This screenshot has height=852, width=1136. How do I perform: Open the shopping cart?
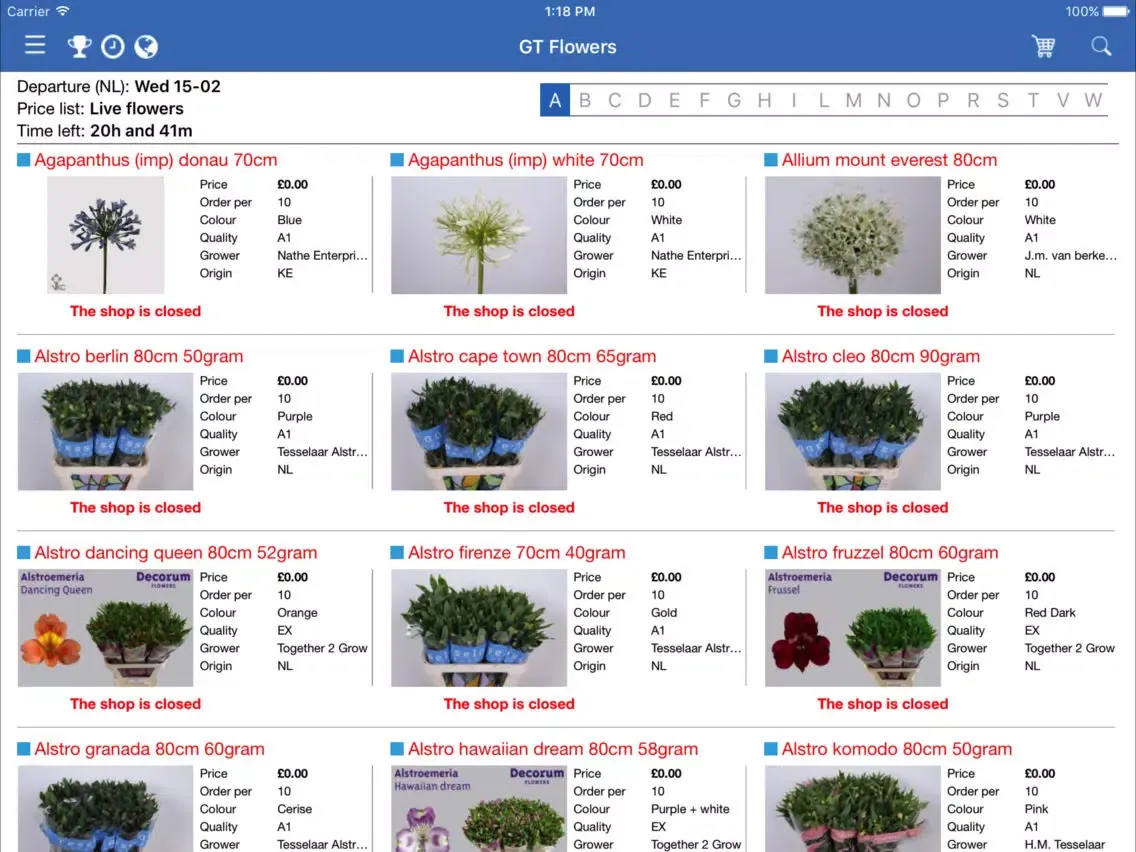pos(1043,46)
